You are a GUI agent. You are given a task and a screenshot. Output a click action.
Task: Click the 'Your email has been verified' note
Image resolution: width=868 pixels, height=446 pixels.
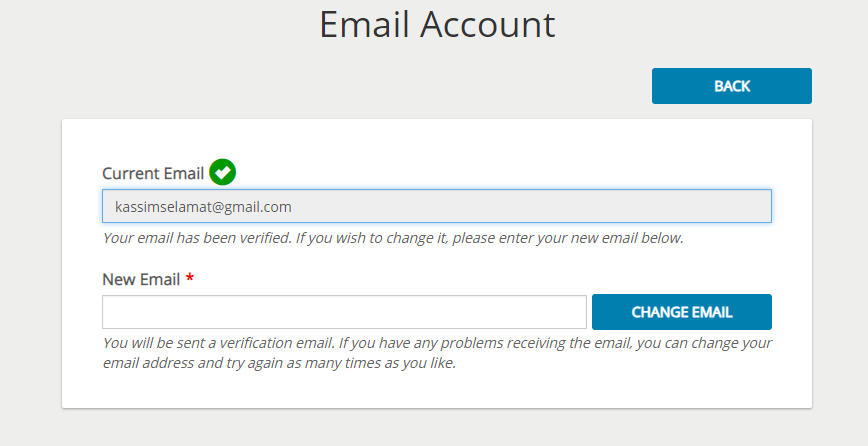coord(393,238)
